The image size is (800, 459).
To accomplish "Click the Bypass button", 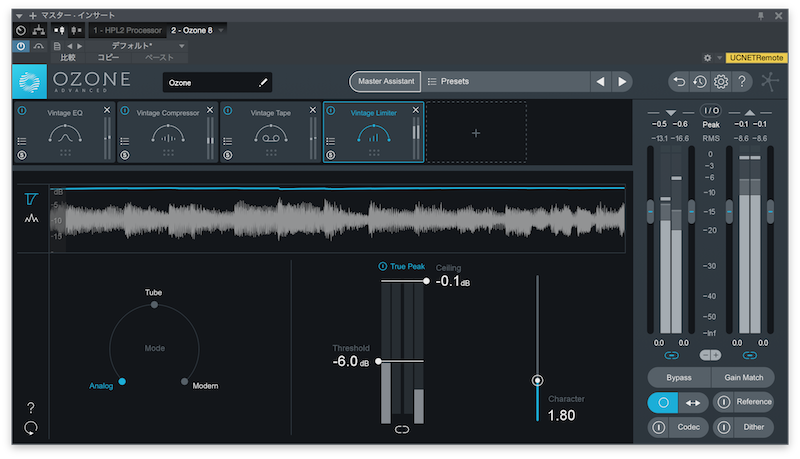I will (679, 378).
